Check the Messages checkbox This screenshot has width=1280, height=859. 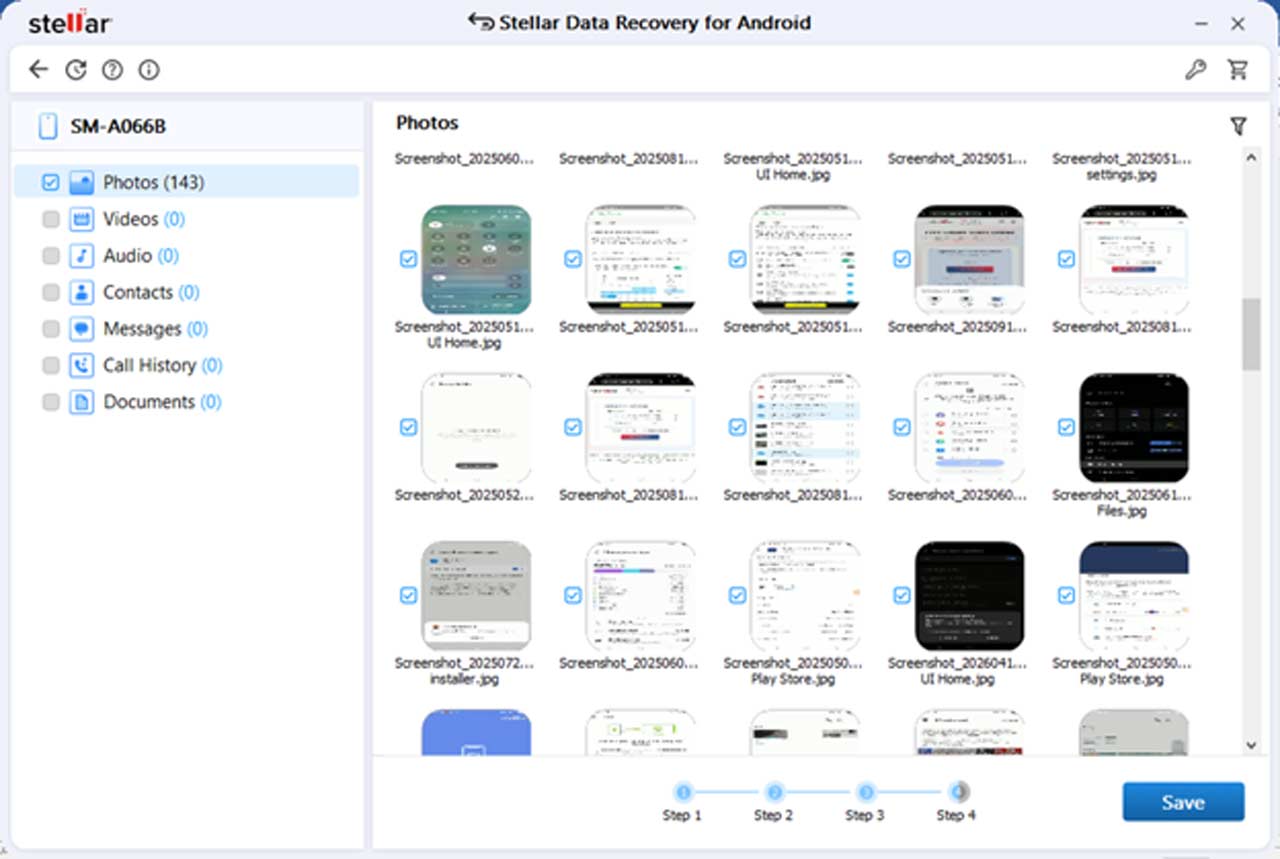[51, 329]
